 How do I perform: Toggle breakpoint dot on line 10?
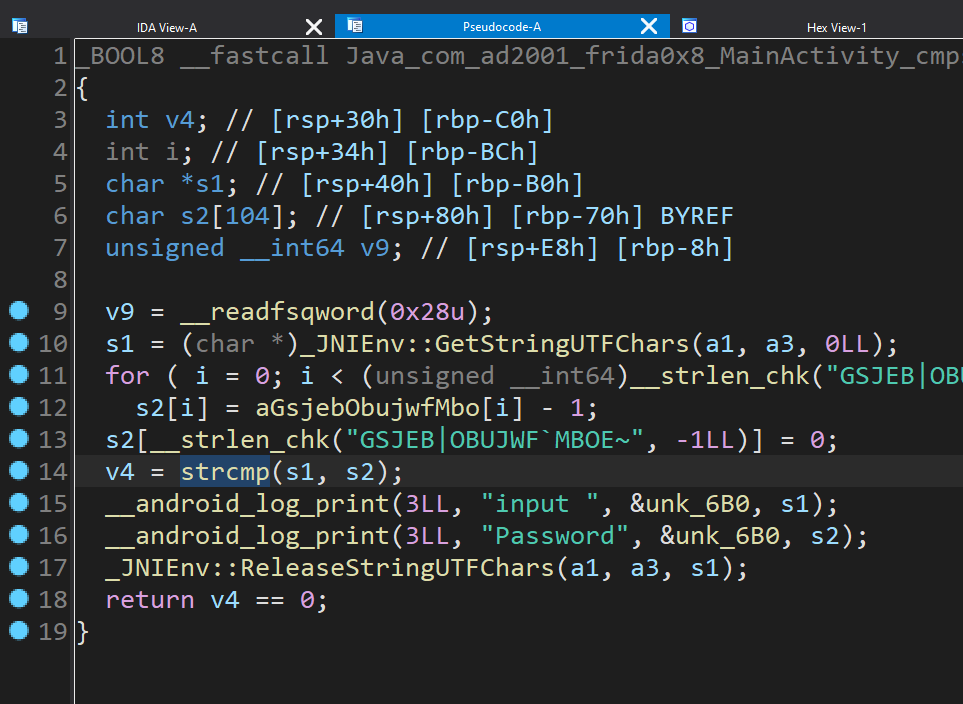click(18, 343)
